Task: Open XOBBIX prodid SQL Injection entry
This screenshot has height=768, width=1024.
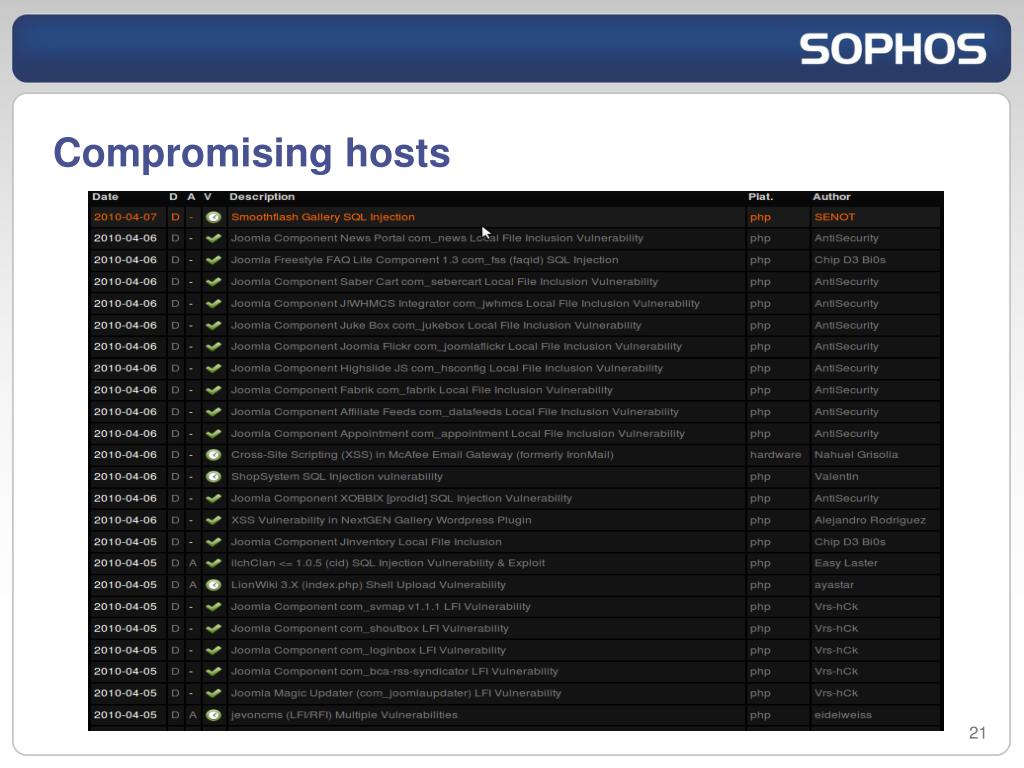Action: (401, 498)
